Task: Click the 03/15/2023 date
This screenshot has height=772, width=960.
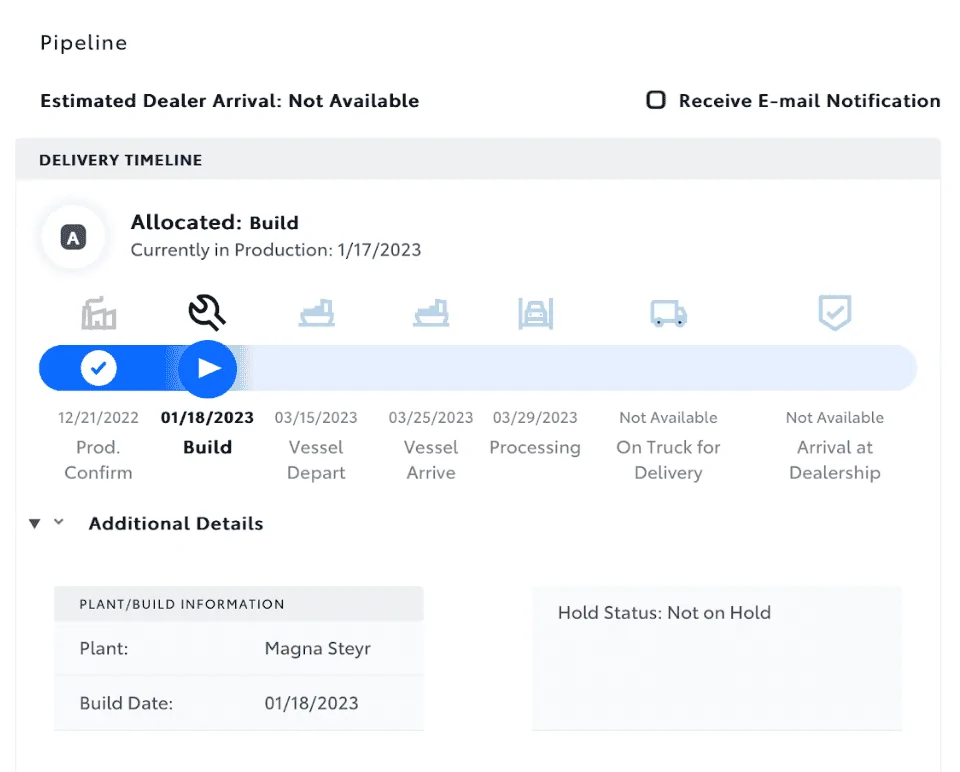Action: (316, 418)
